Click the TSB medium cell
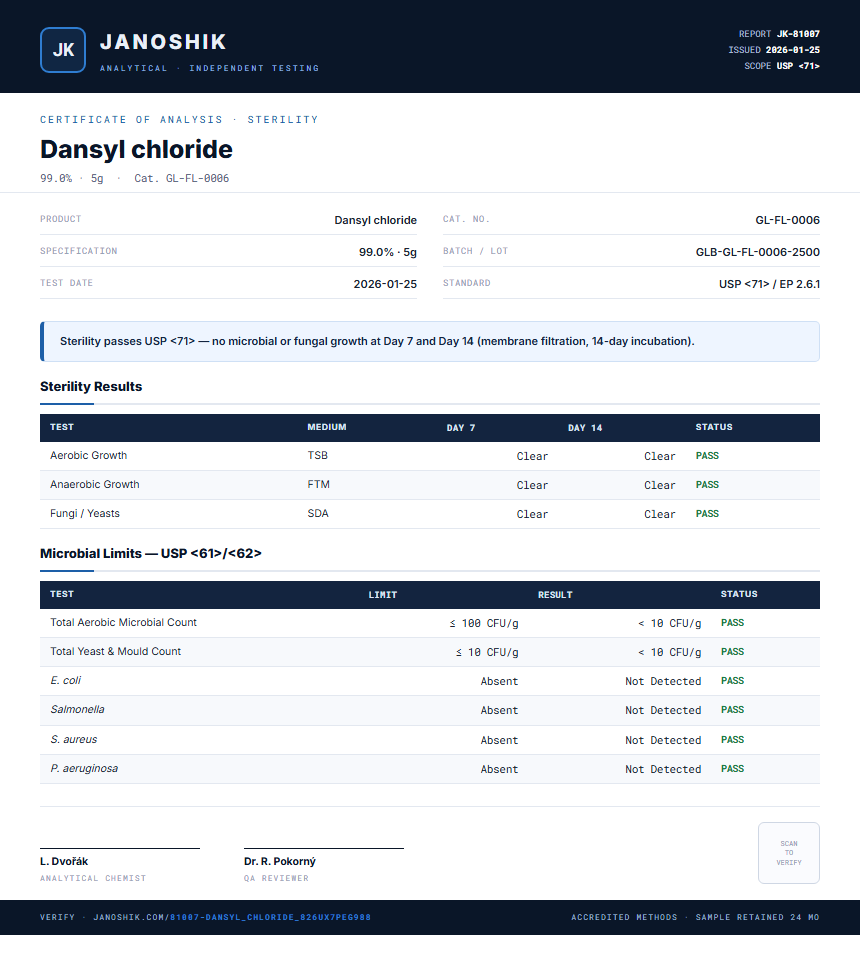860x963 pixels. [x=318, y=455]
